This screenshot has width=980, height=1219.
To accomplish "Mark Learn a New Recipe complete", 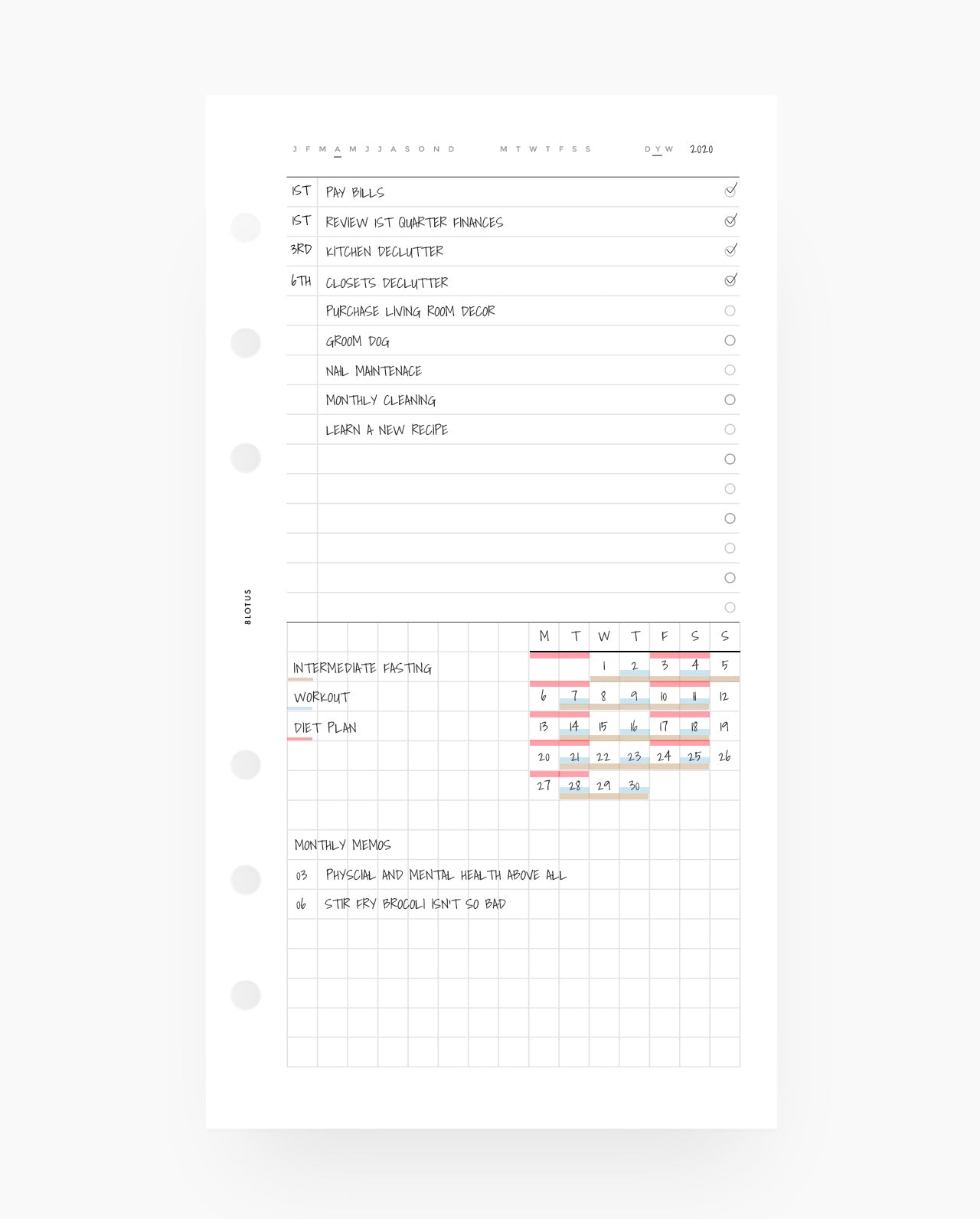I will coord(730,430).
